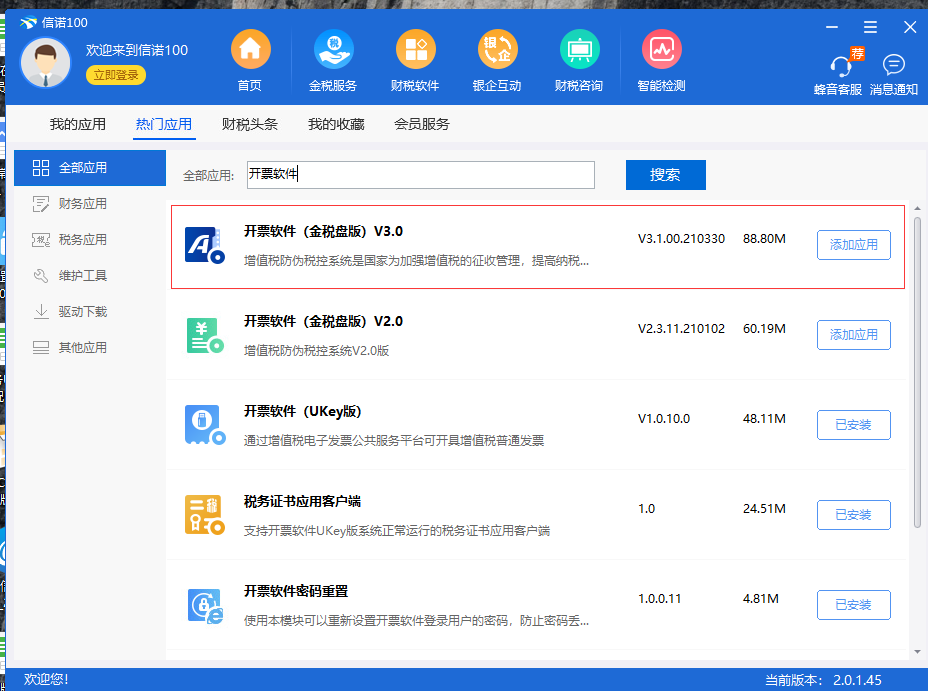Click the 欢迎来到信诺100 greeting text

tap(137, 50)
